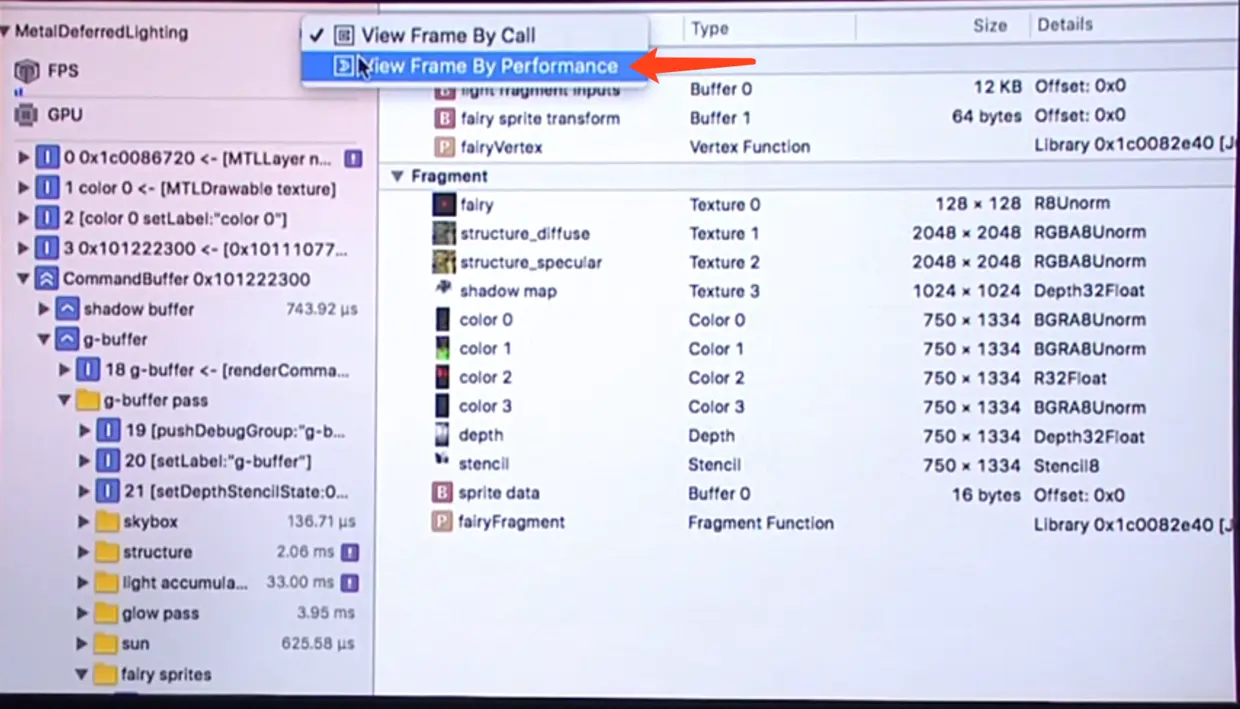Toggle the checkmark on View Frame By Call
Image resolution: width=1240 pixels, height=709 pixels.
(317, 35)
